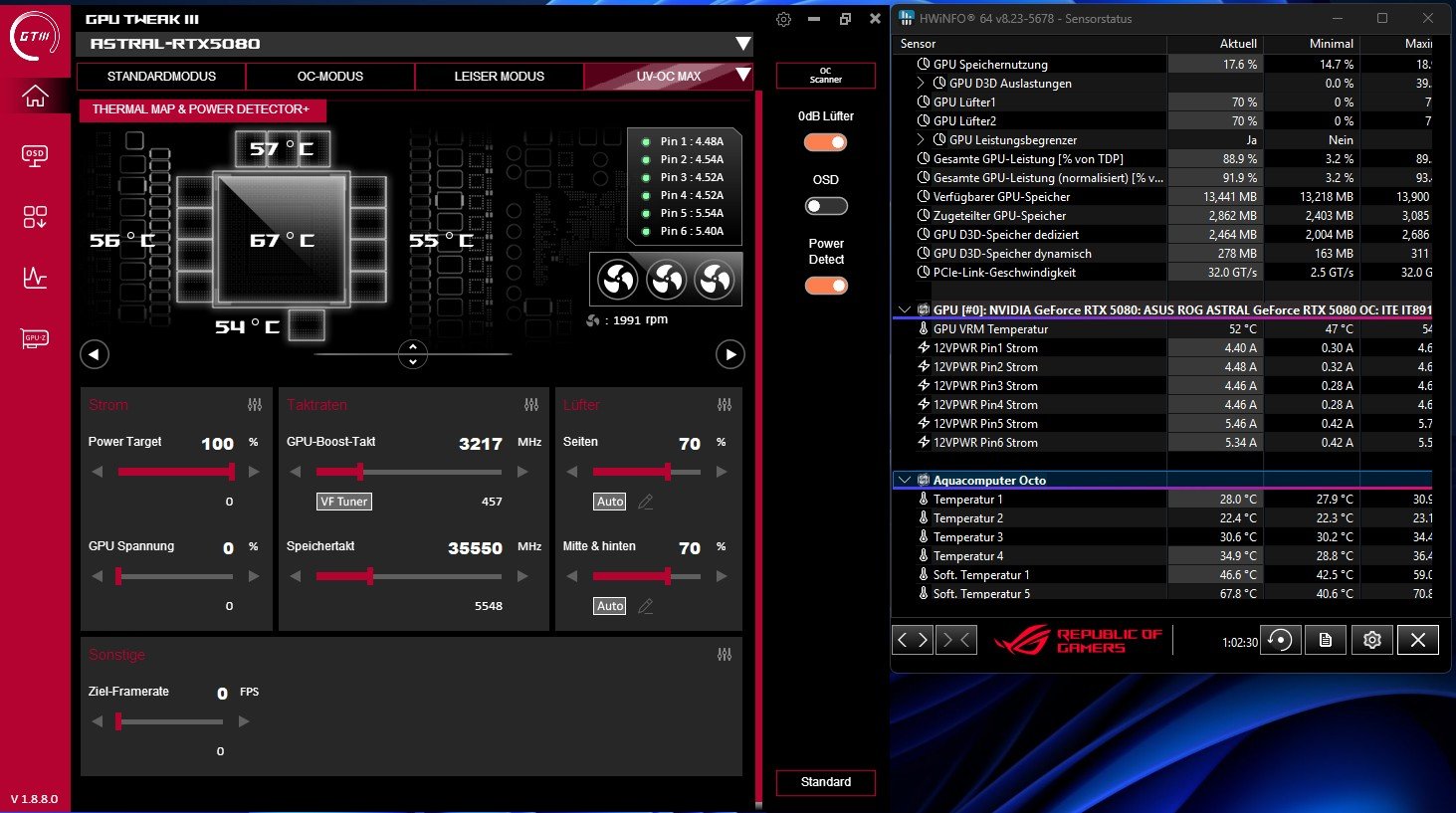Viewport: 1456px width, 813px height.
Task: Switch to the OC-MODUS tab
Action: tap(330, 76)
